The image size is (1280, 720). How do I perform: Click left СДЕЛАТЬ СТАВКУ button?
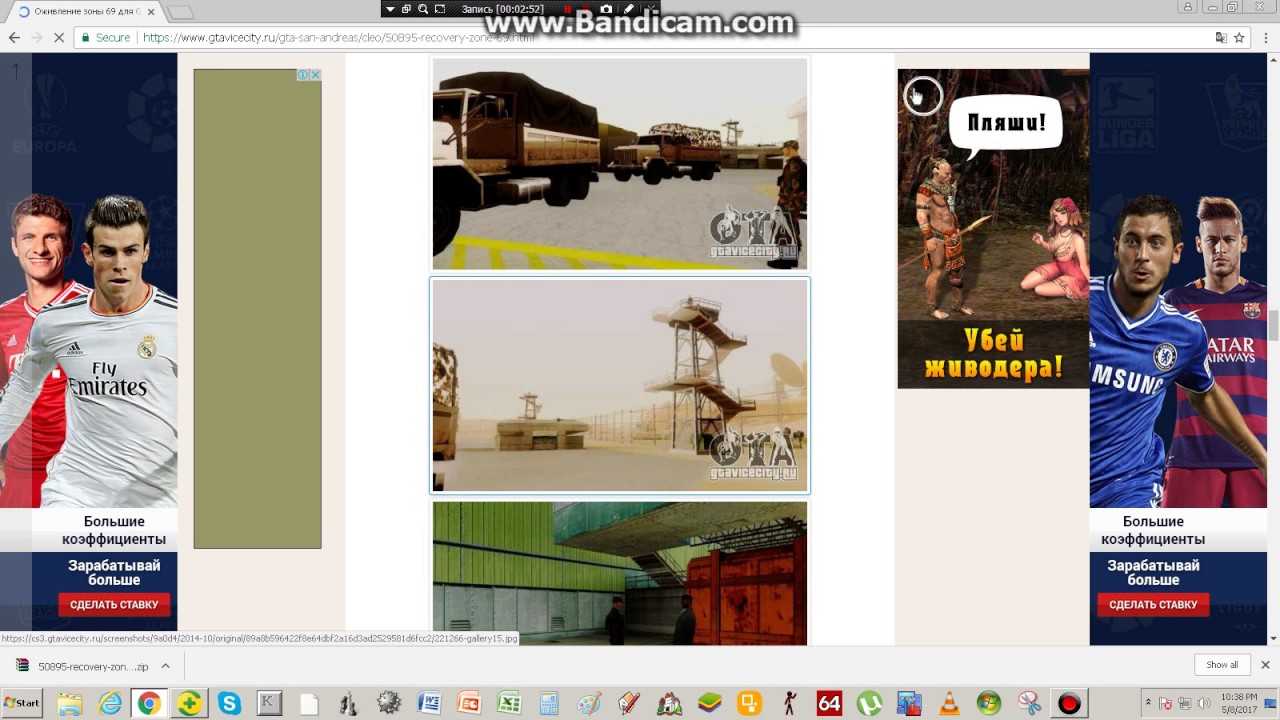(x=114, y=604)
